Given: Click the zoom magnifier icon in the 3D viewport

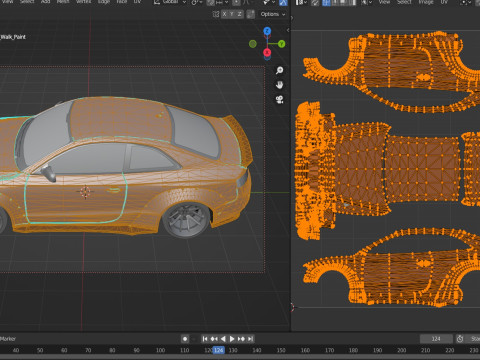Looking at the screenshot, I should [279, 70].
